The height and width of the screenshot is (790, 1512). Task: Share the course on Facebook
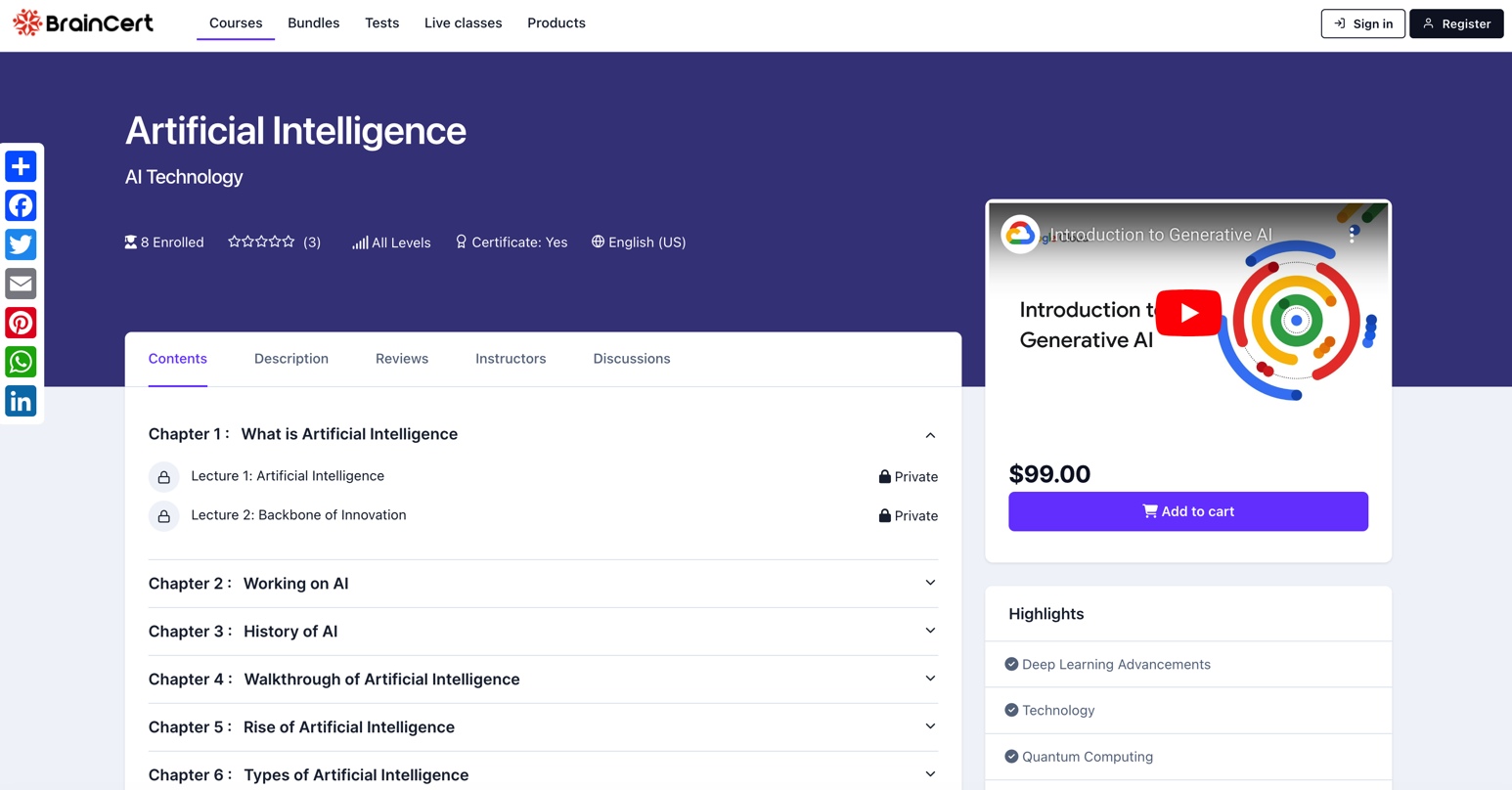pos(21,205)
